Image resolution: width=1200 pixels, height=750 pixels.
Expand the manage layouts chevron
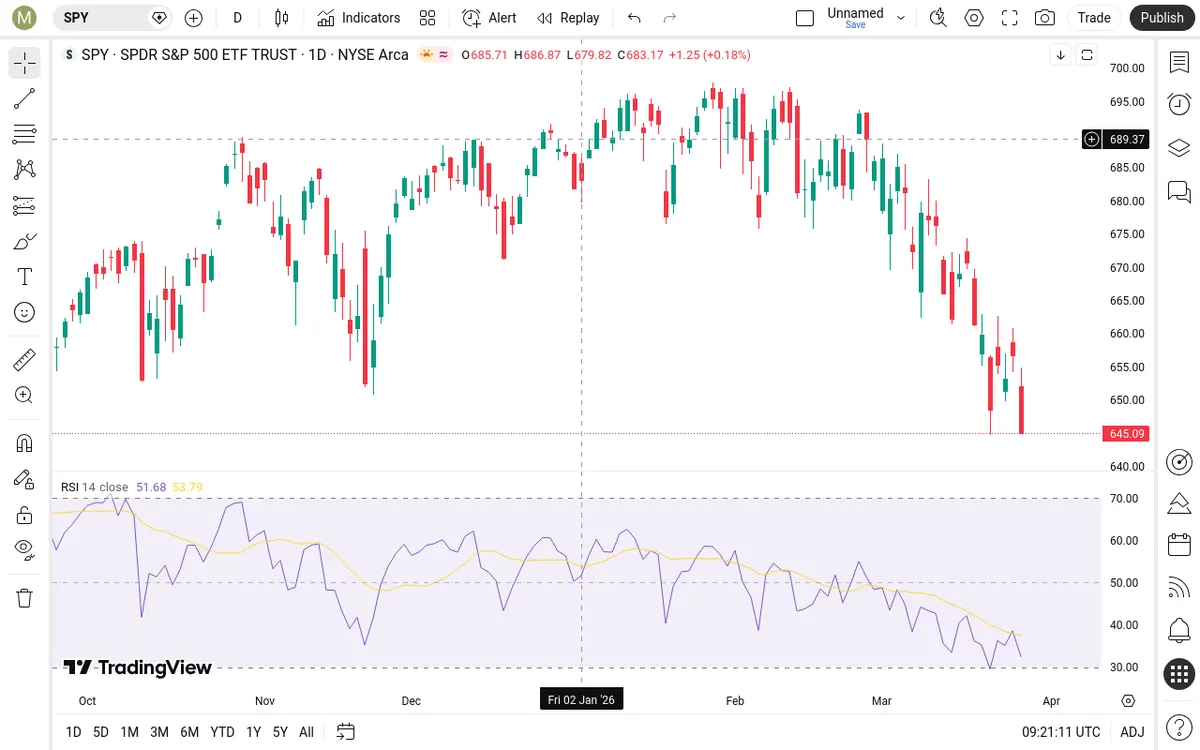(901, 18)
